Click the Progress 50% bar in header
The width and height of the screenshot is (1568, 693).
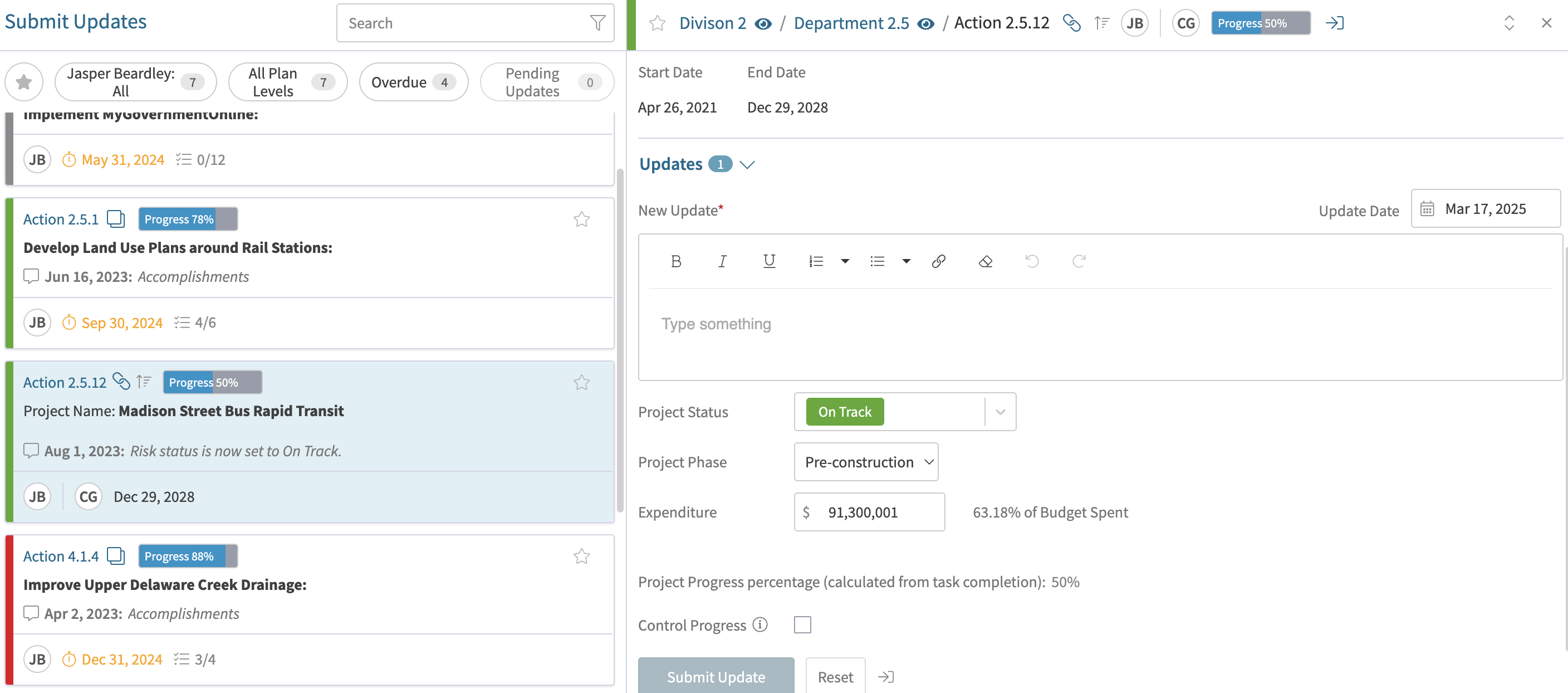(x=1261, y=23)
